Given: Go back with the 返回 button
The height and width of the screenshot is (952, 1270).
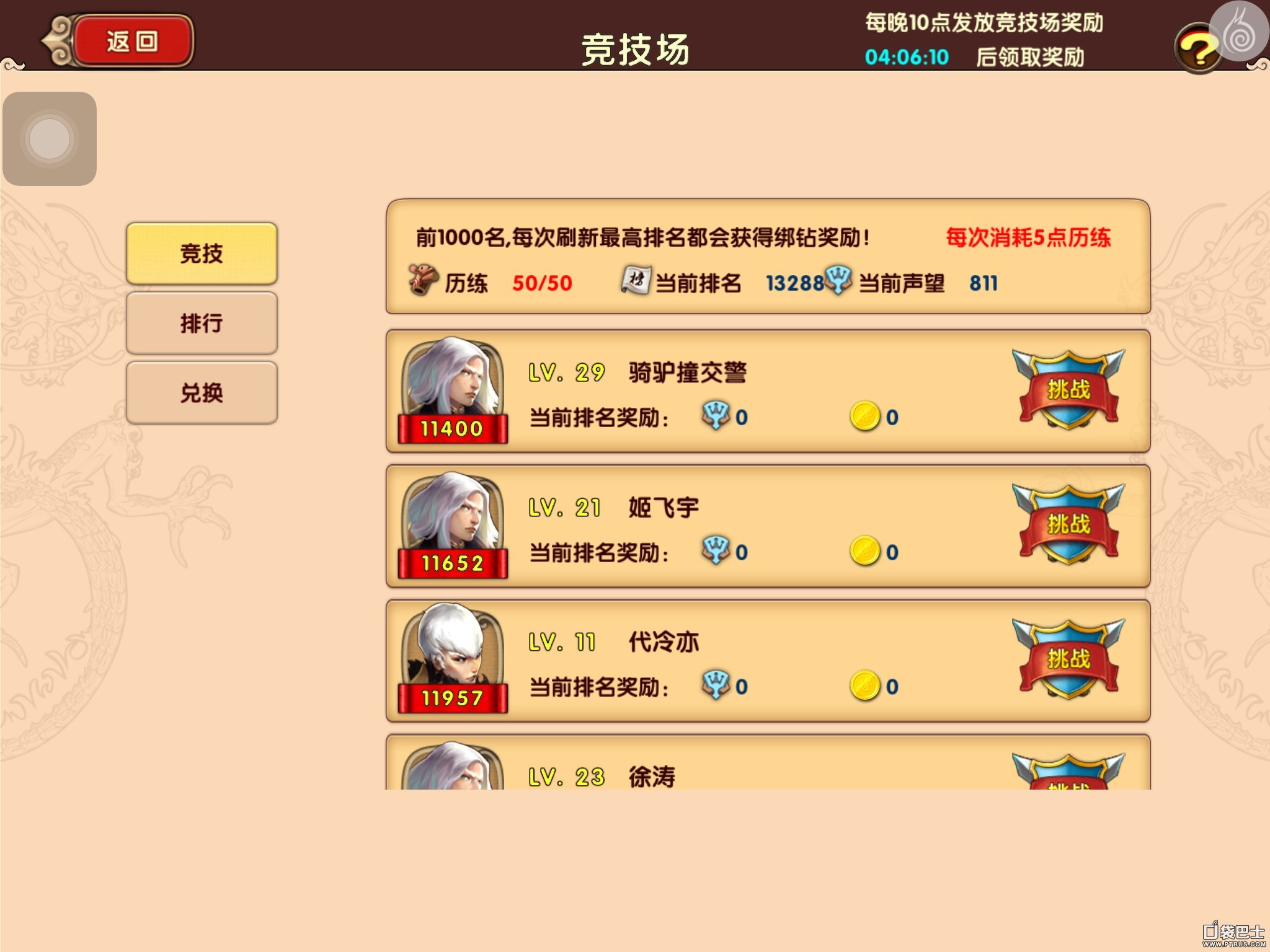Looking at the screenshot, I should 131,42.
